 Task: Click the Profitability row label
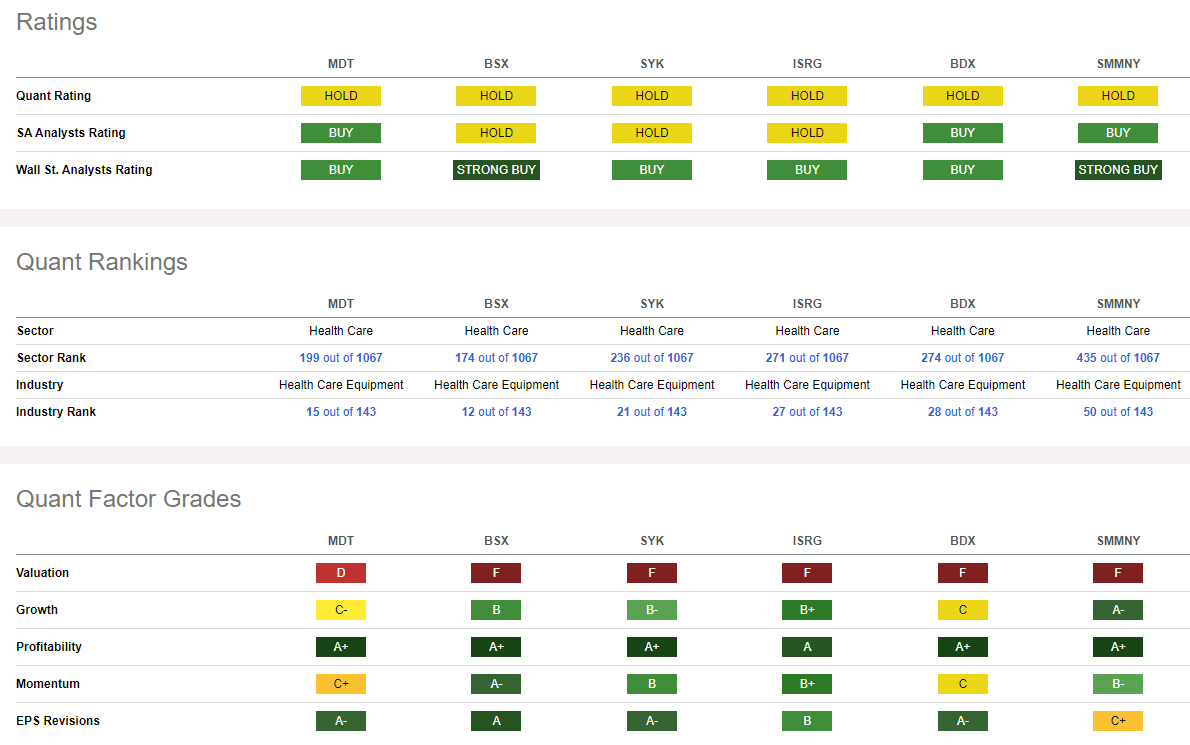coord(49,647)
